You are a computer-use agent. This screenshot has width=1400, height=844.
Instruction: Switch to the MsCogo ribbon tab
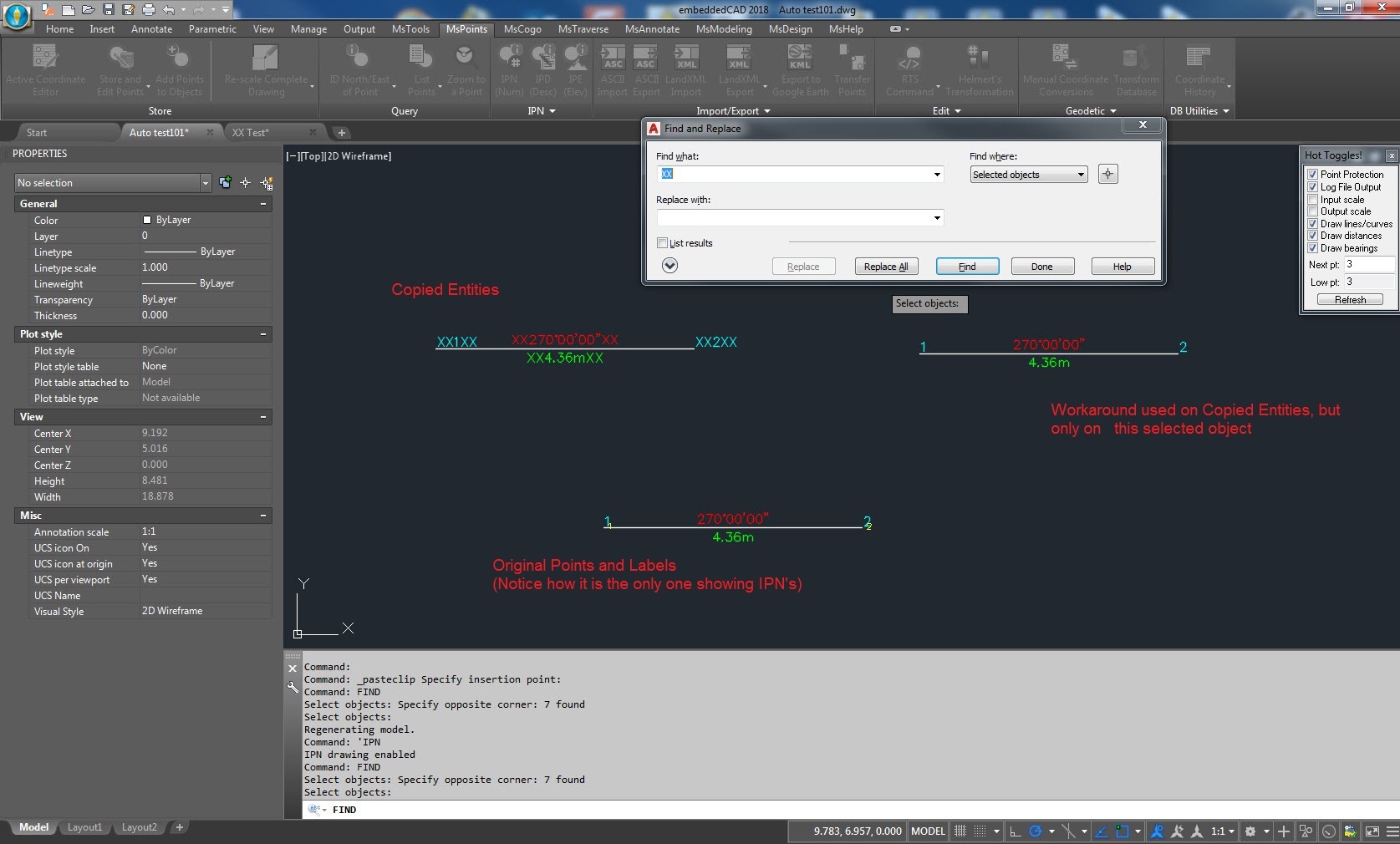pos(522,29)
